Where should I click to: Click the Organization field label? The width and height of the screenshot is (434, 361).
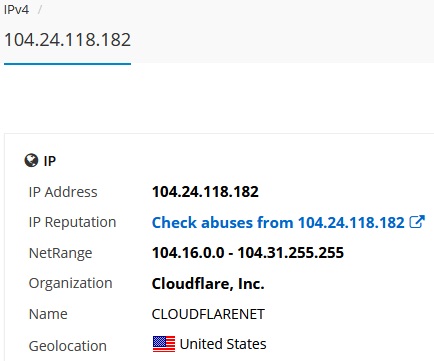click(x=71, y=283)
